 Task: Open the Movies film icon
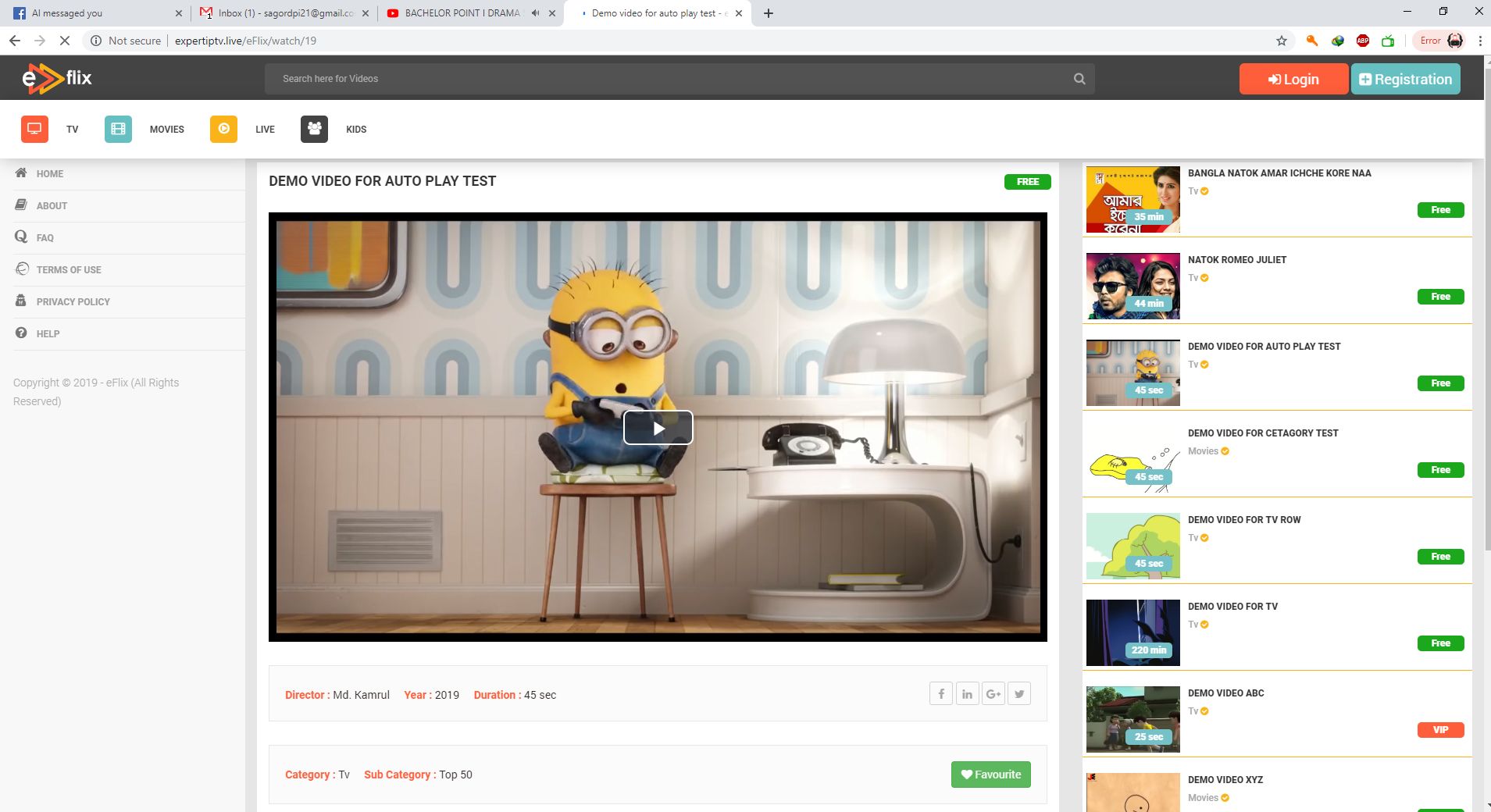coord(118,129)
